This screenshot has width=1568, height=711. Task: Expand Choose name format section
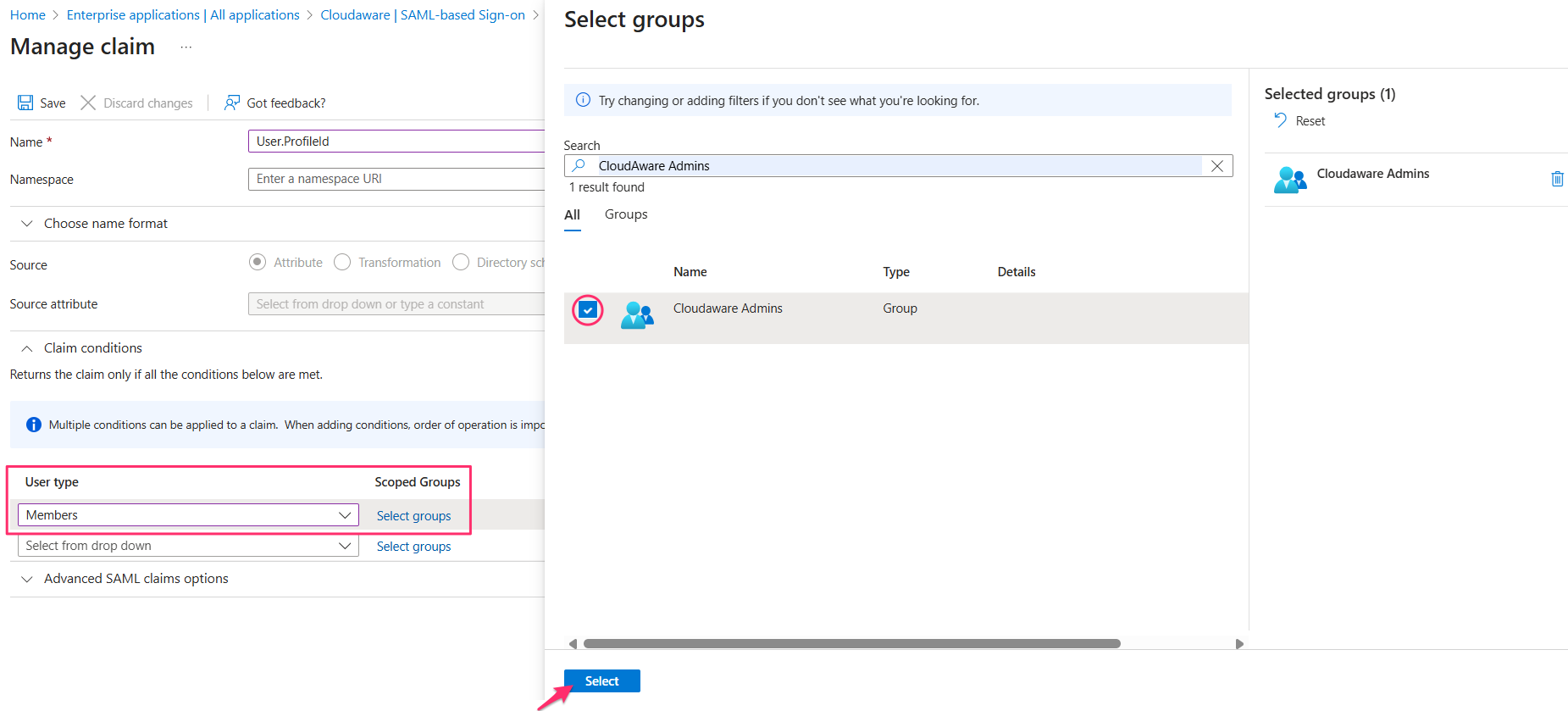[27, 224]
